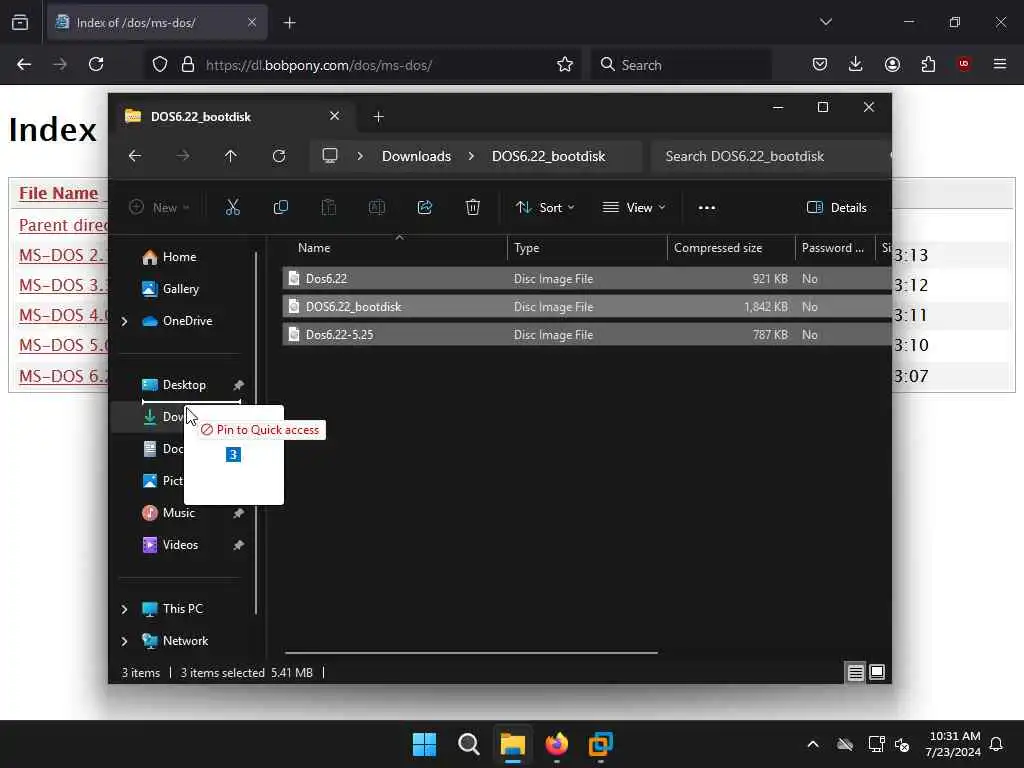
Task: Open new Firefox tab
Action: coord(290,23)
